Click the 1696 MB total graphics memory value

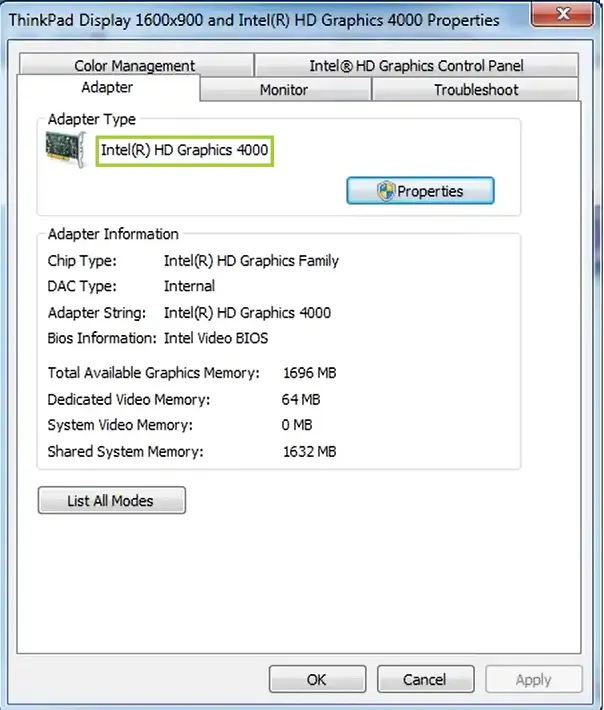309,373
